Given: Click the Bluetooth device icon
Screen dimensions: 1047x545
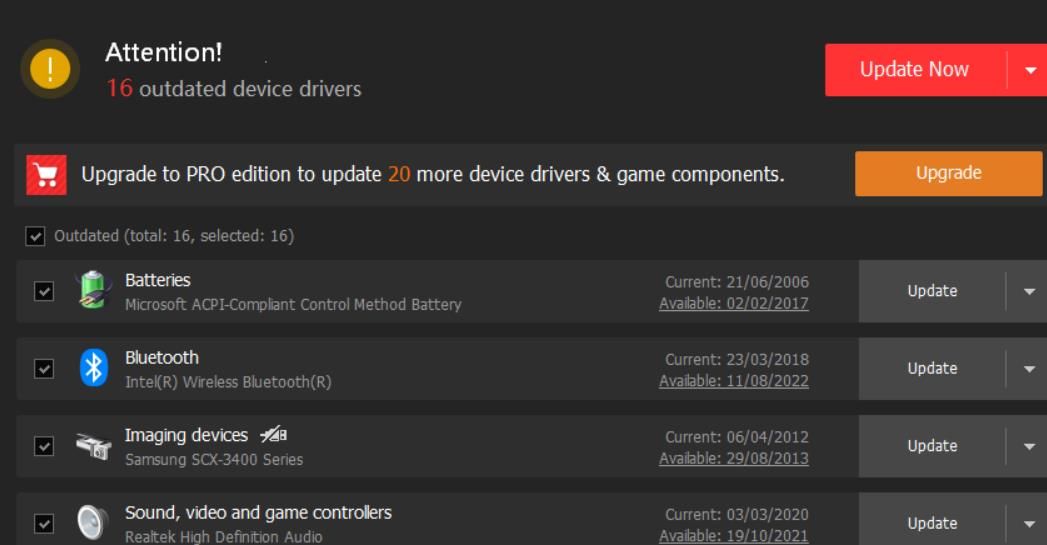Looking at the screenshot, I should point(93,368).
